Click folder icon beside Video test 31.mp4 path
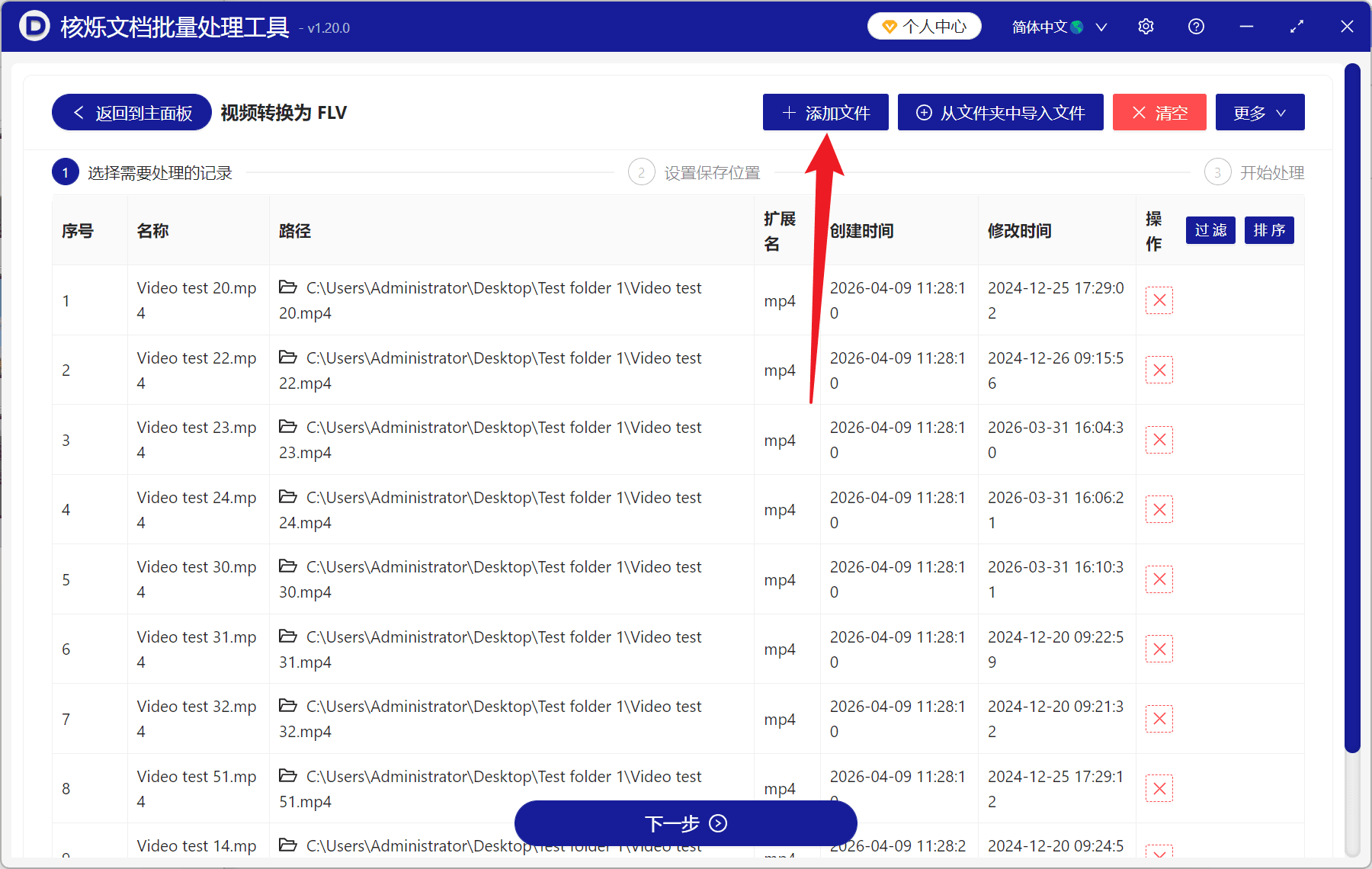 [288, 637]
